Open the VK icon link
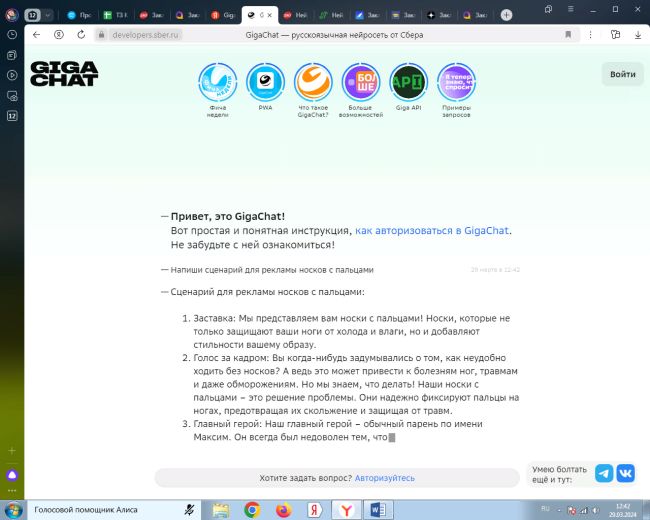Image resolution: width=650 pixels, height=520 pixels. tap(625, 473)
